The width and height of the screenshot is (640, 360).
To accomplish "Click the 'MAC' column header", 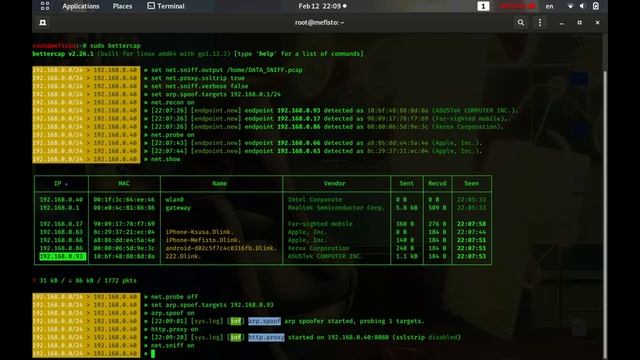I will pyautogui.click(x=124, y=184).
